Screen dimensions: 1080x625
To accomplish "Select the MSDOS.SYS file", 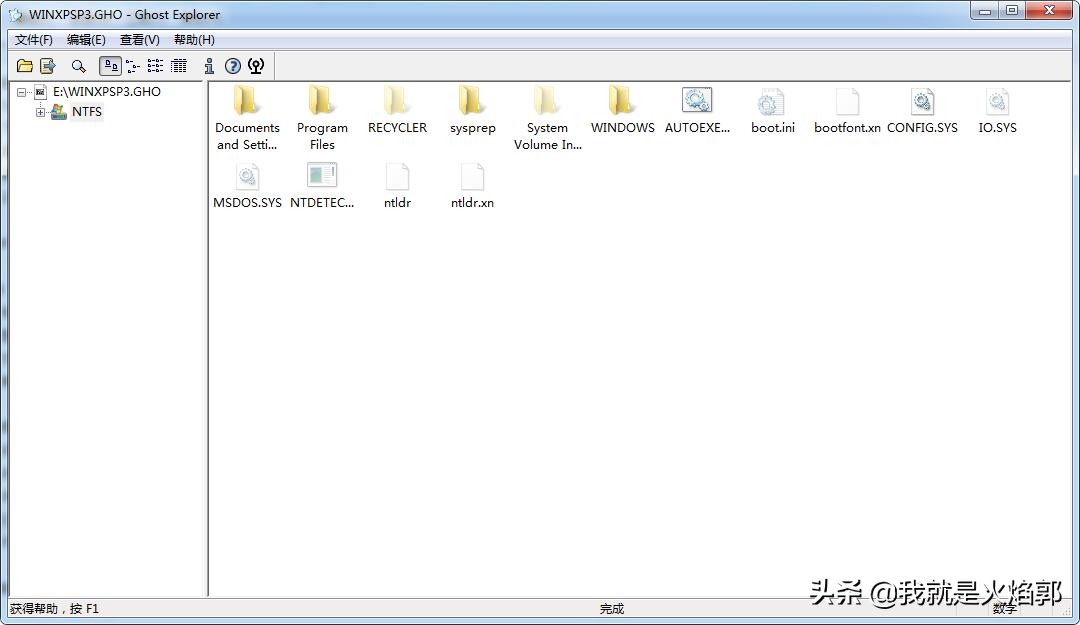I will click(x=247, y=185).
